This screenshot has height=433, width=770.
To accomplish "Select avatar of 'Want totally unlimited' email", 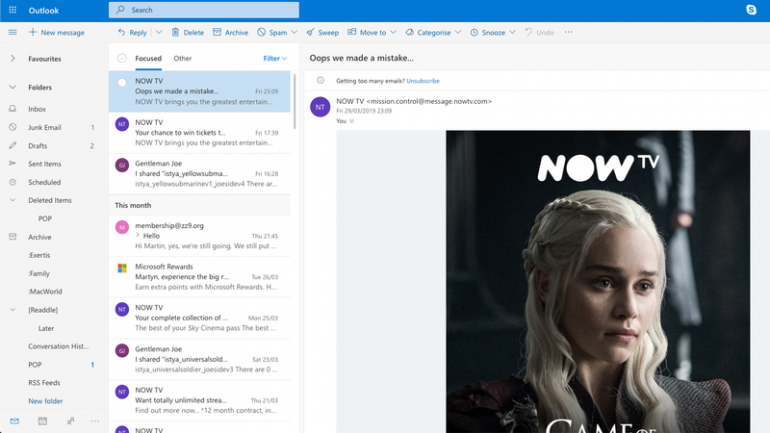I will point(122,392).
